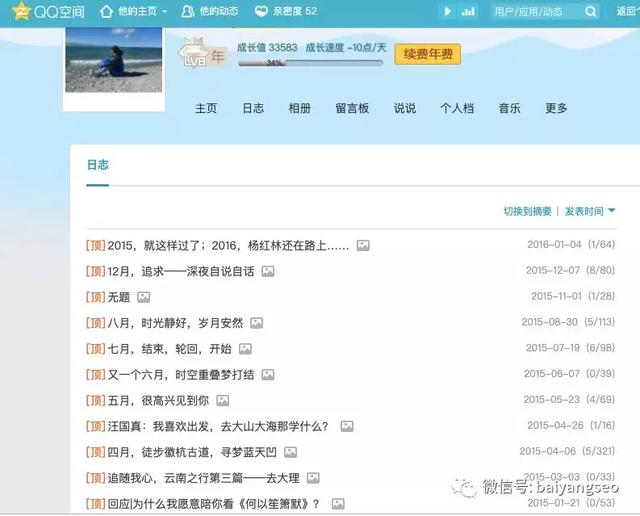The width and height of the screenshot is (640, 516).
Task: Open the 留言板 tab
Action: [x=352, y=108]
